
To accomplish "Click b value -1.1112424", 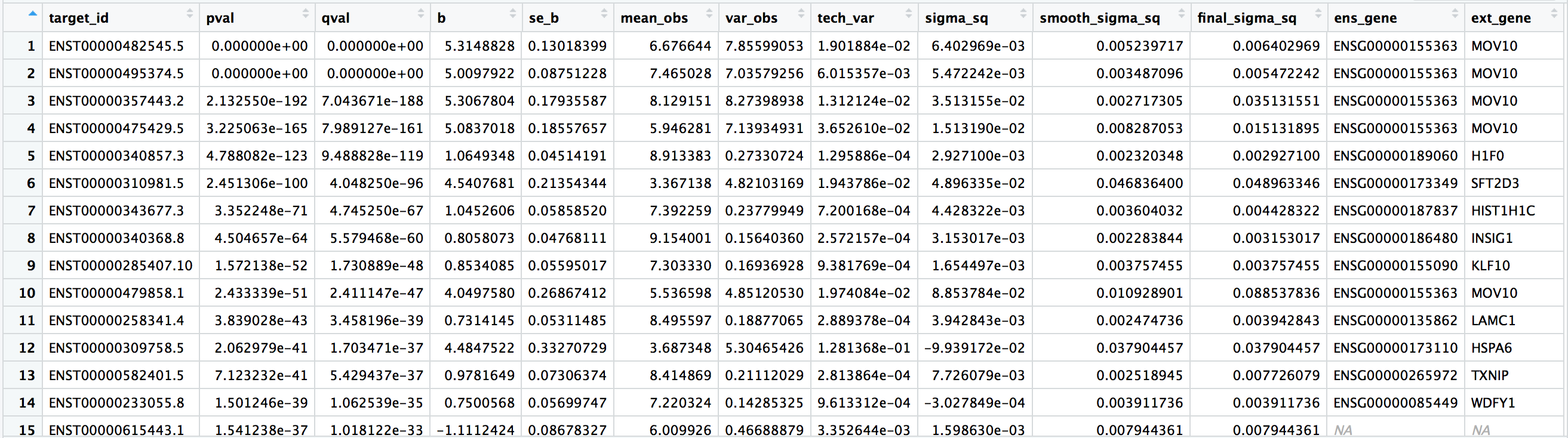I will 476,430.
